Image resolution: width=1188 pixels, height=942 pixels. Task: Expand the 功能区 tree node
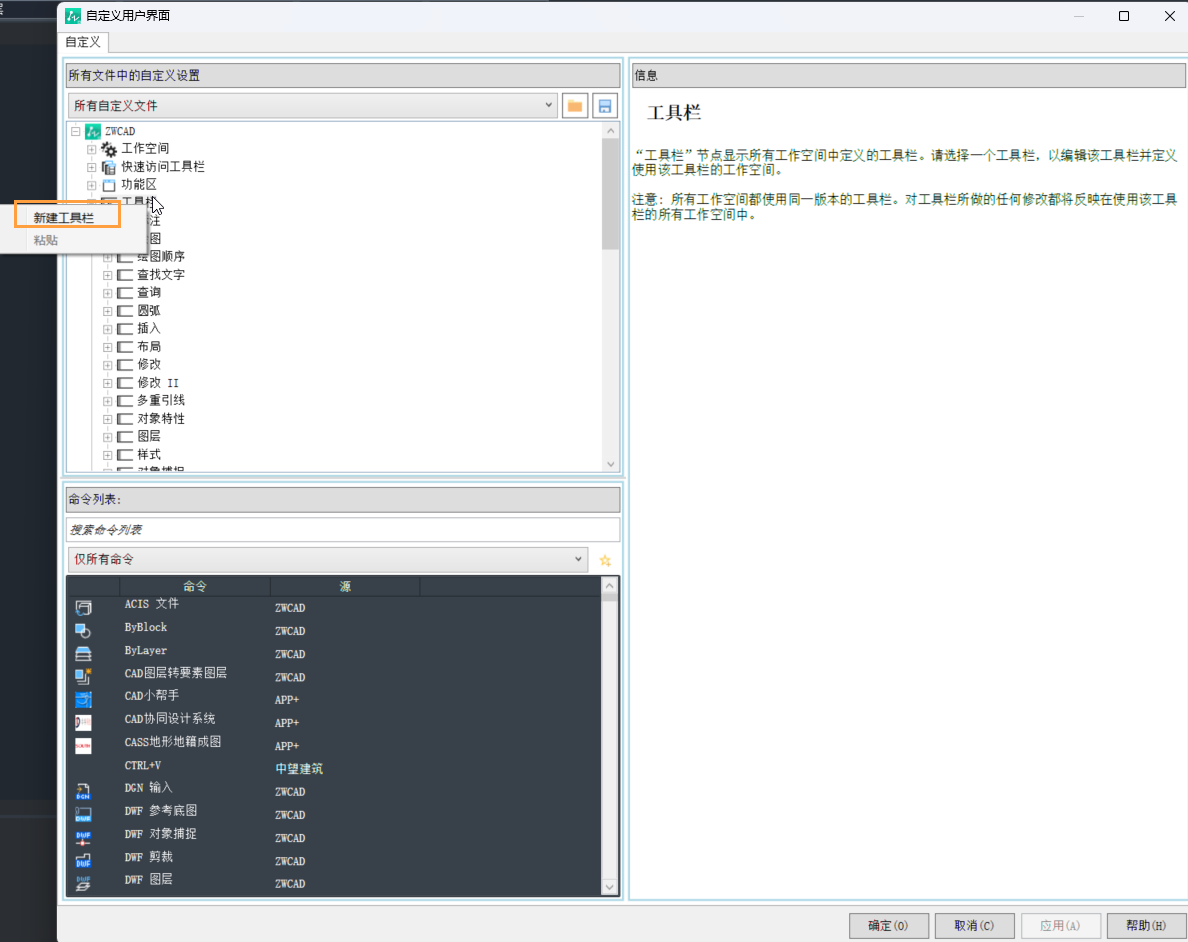pos(92,185)
